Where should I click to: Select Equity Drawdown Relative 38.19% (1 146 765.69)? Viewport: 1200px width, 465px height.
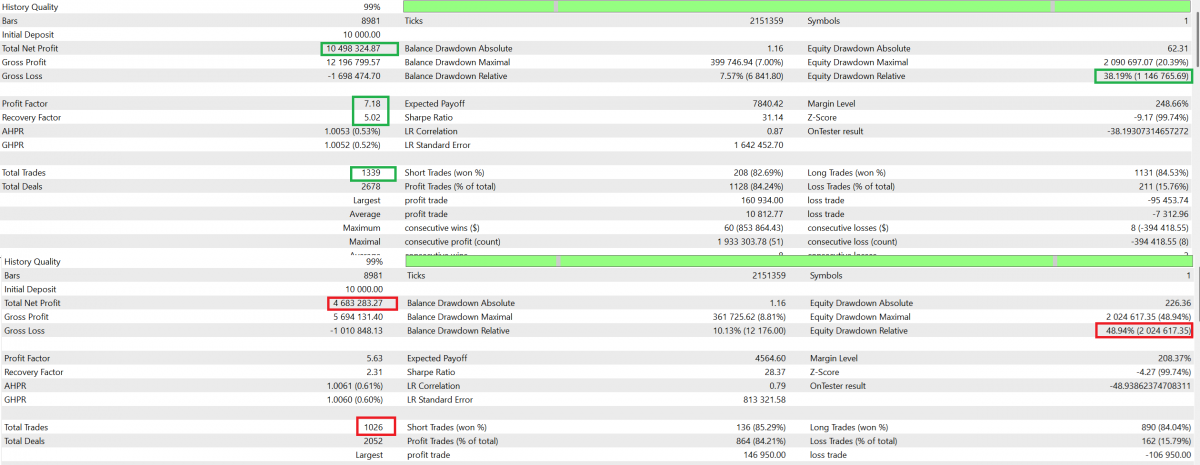(1145, 76)
